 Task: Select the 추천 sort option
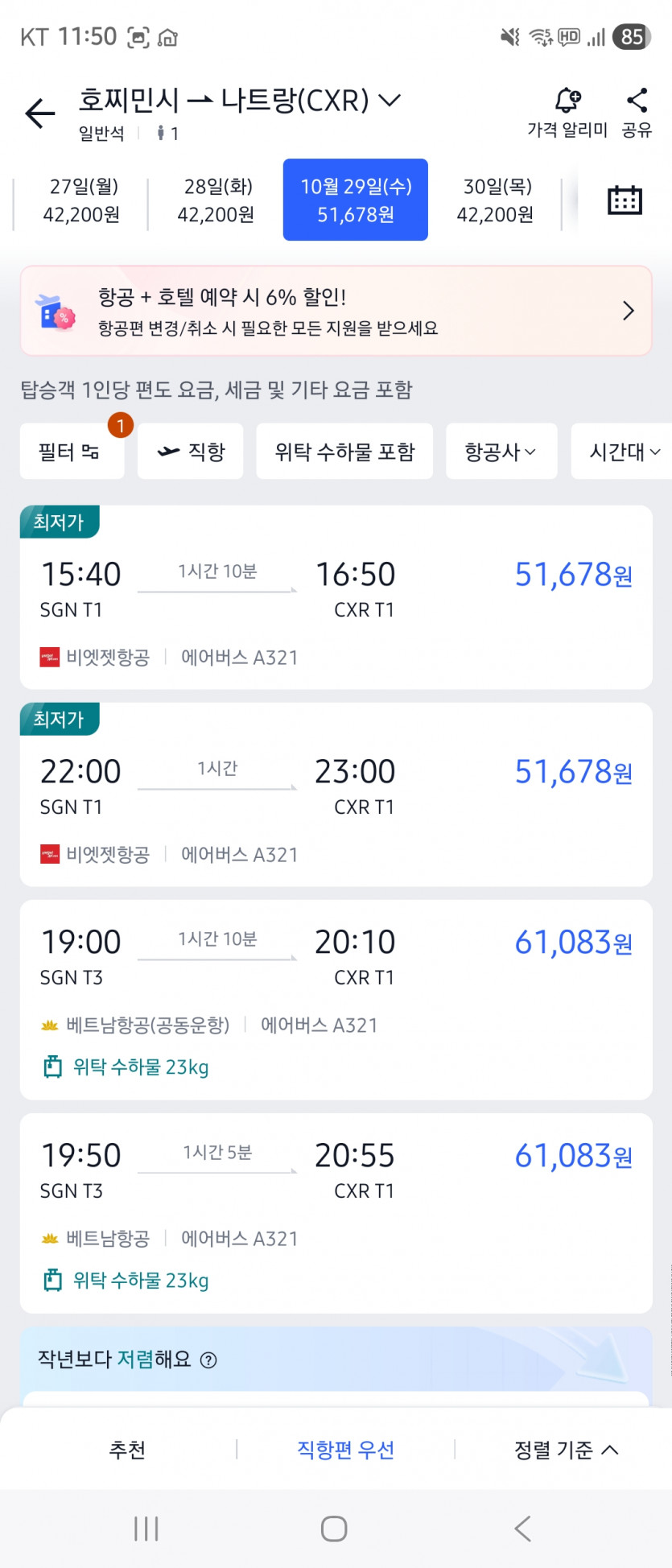coord(127,1450)
